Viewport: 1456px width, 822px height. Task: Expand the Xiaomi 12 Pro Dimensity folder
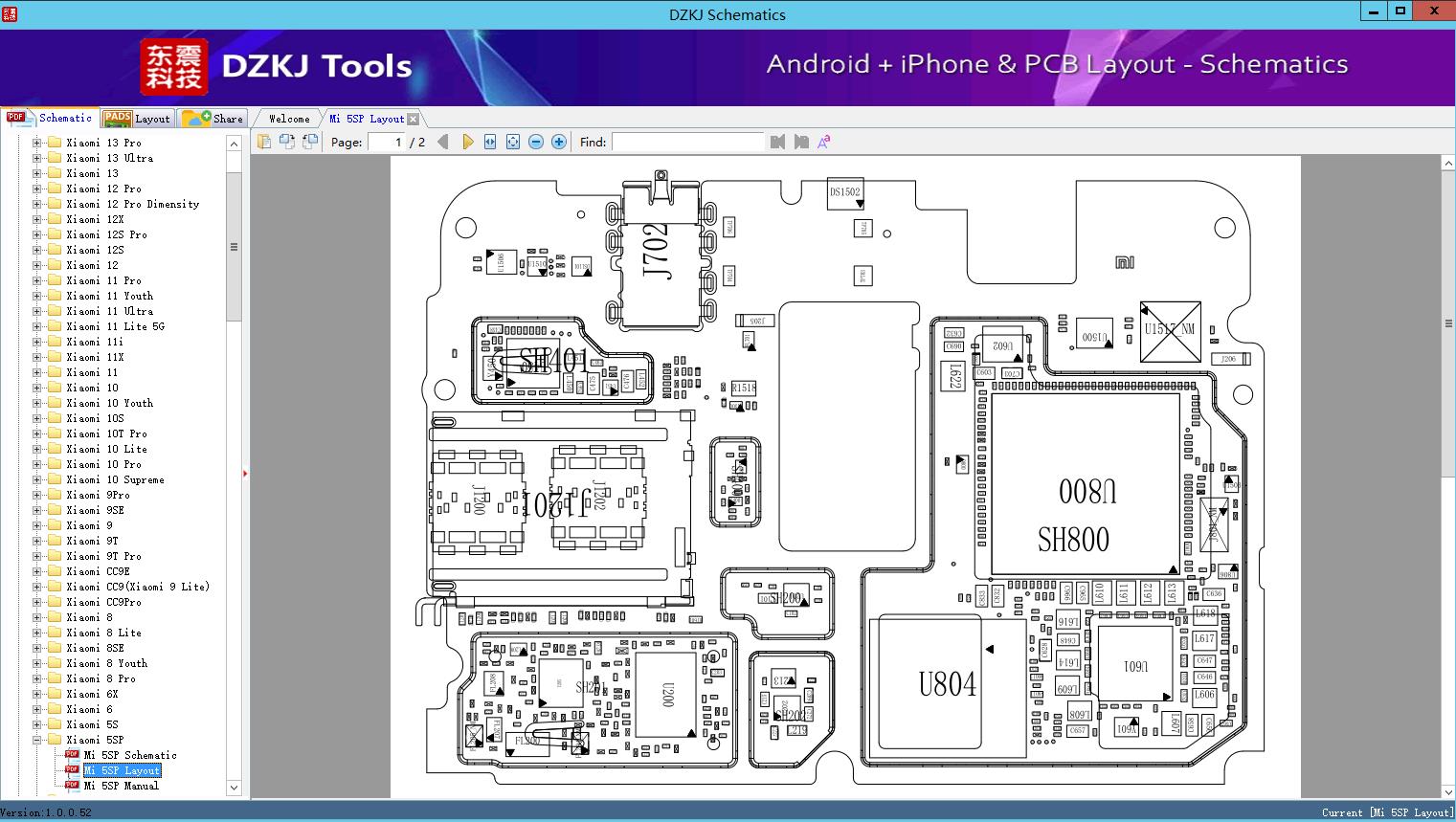pos(37,204)
